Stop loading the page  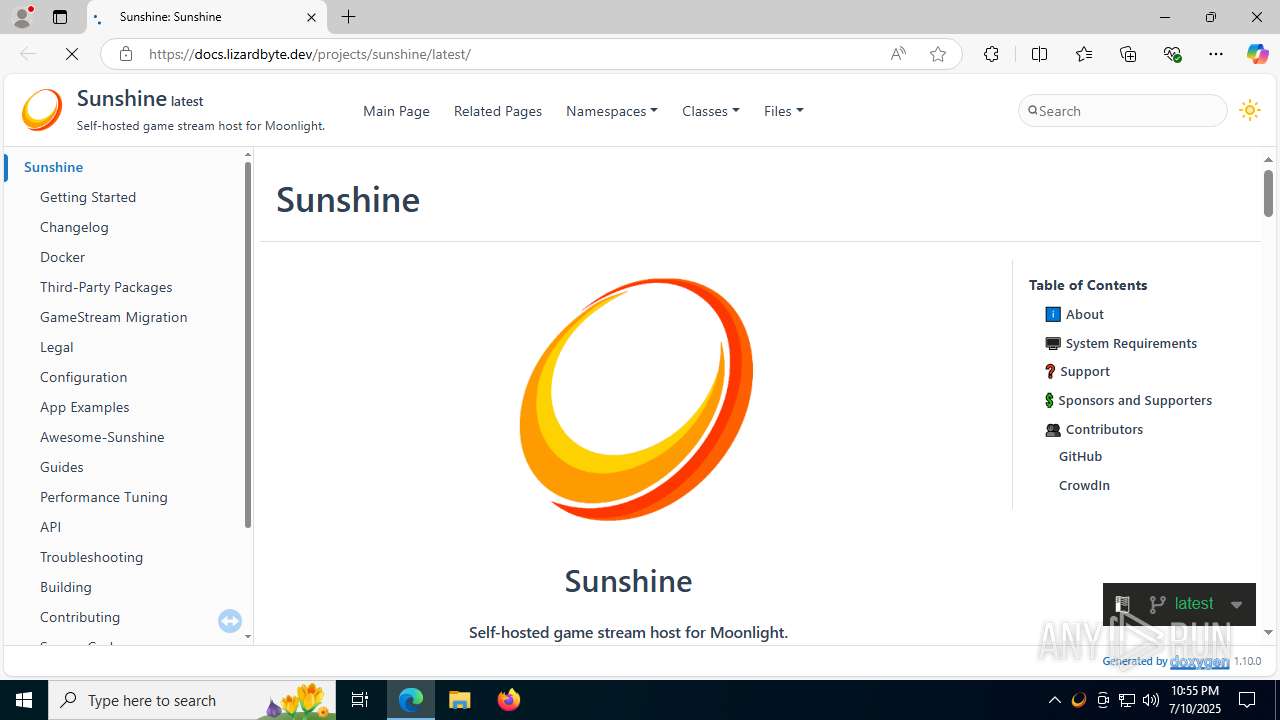(x=72, y=54)
